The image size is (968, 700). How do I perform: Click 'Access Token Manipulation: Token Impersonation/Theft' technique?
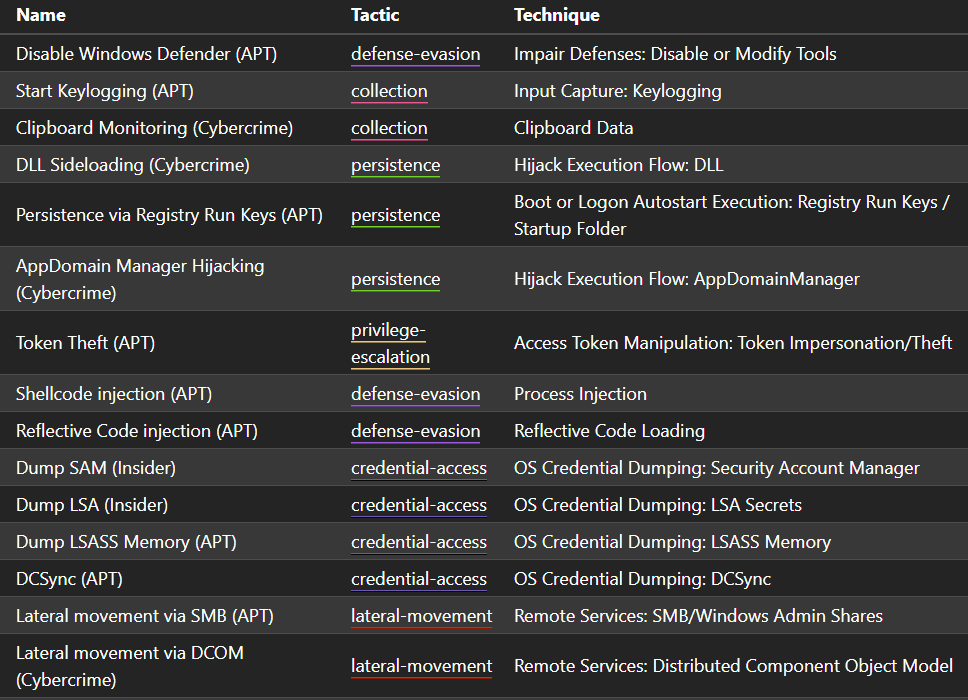(x=733, y=343)
